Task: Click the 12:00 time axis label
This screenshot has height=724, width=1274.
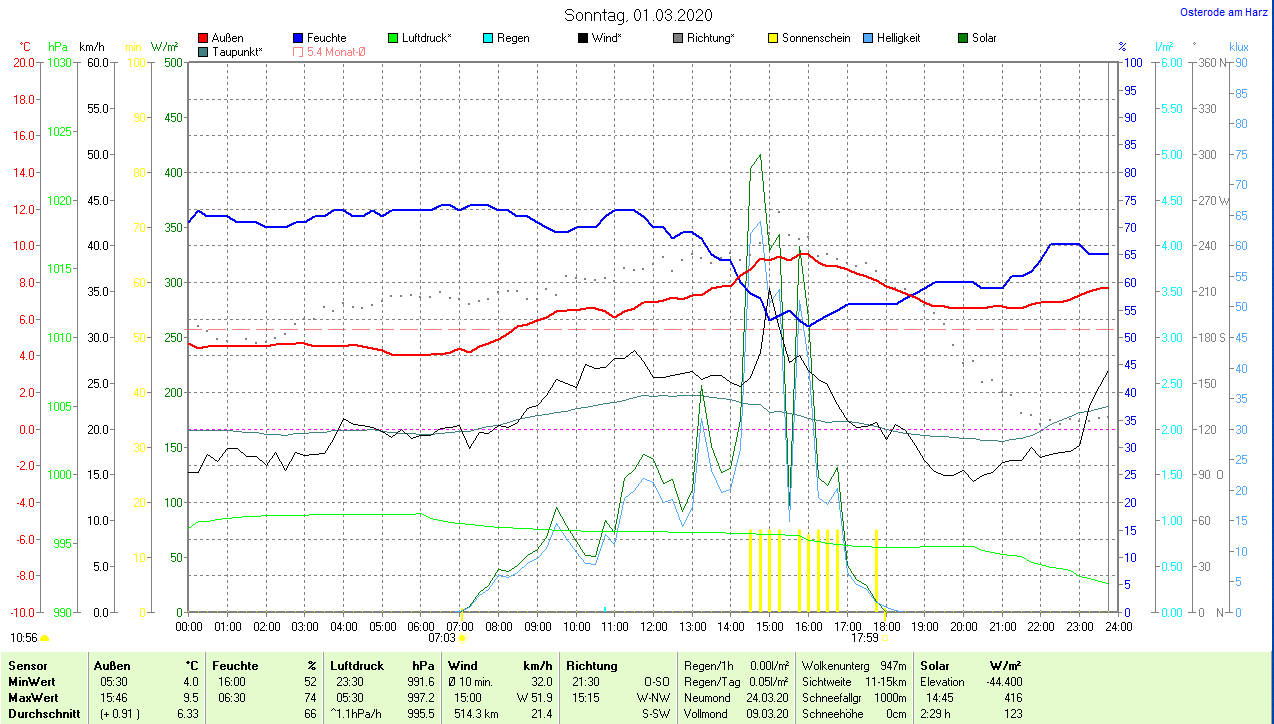Action: tap(653, 626)
